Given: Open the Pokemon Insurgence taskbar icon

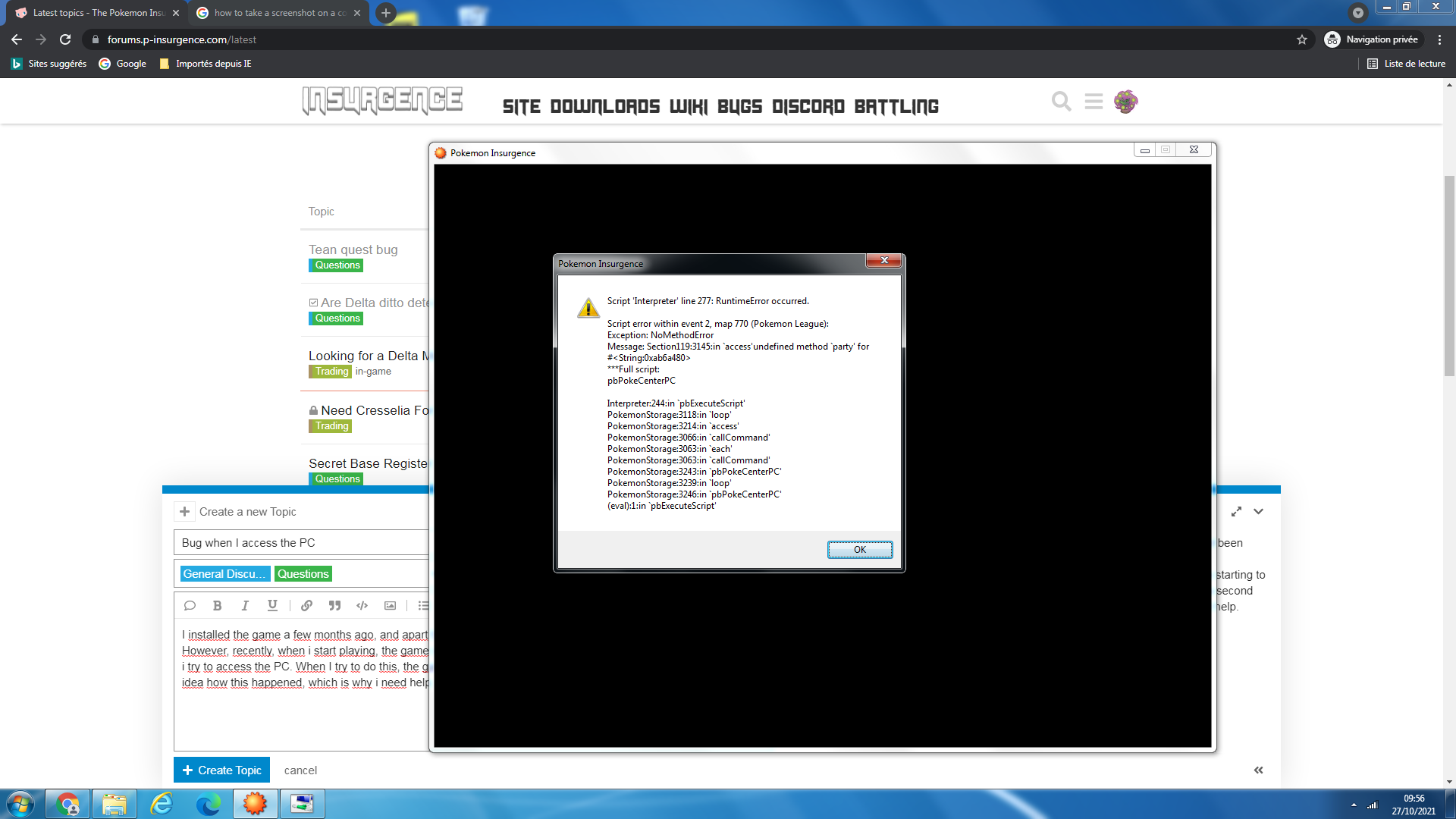Looking at the screenshot, I should pyautogui.click(x=256, y=804).
